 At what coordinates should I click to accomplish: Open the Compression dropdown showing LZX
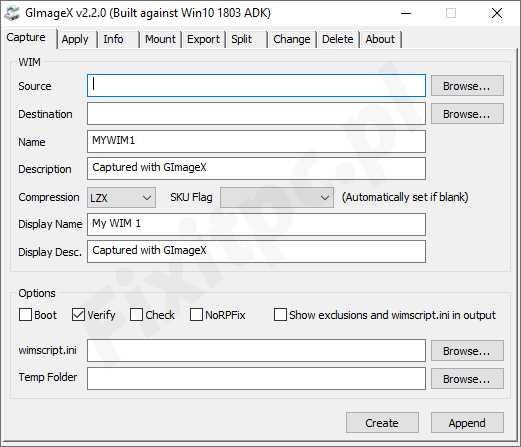click(121, 198)
